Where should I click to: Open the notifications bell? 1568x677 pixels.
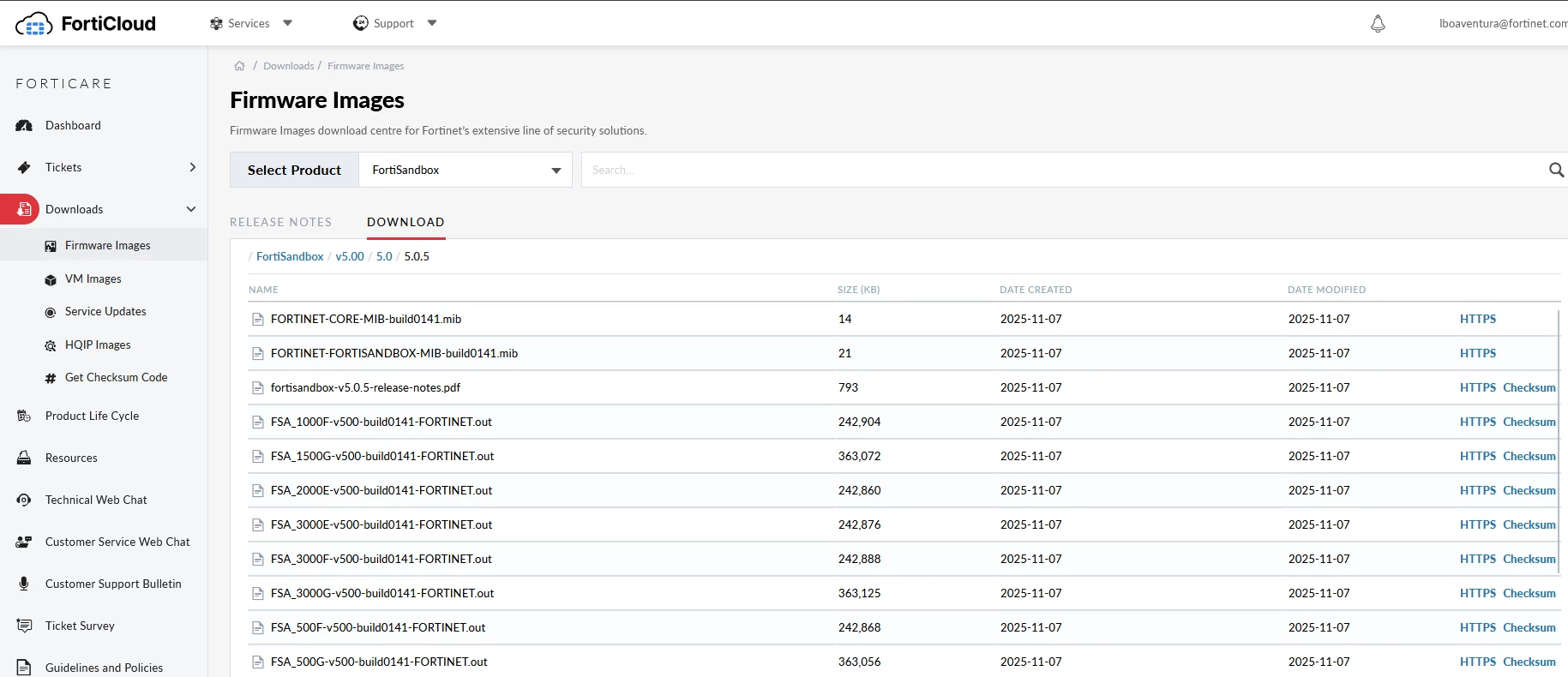tap(1378, 24)
